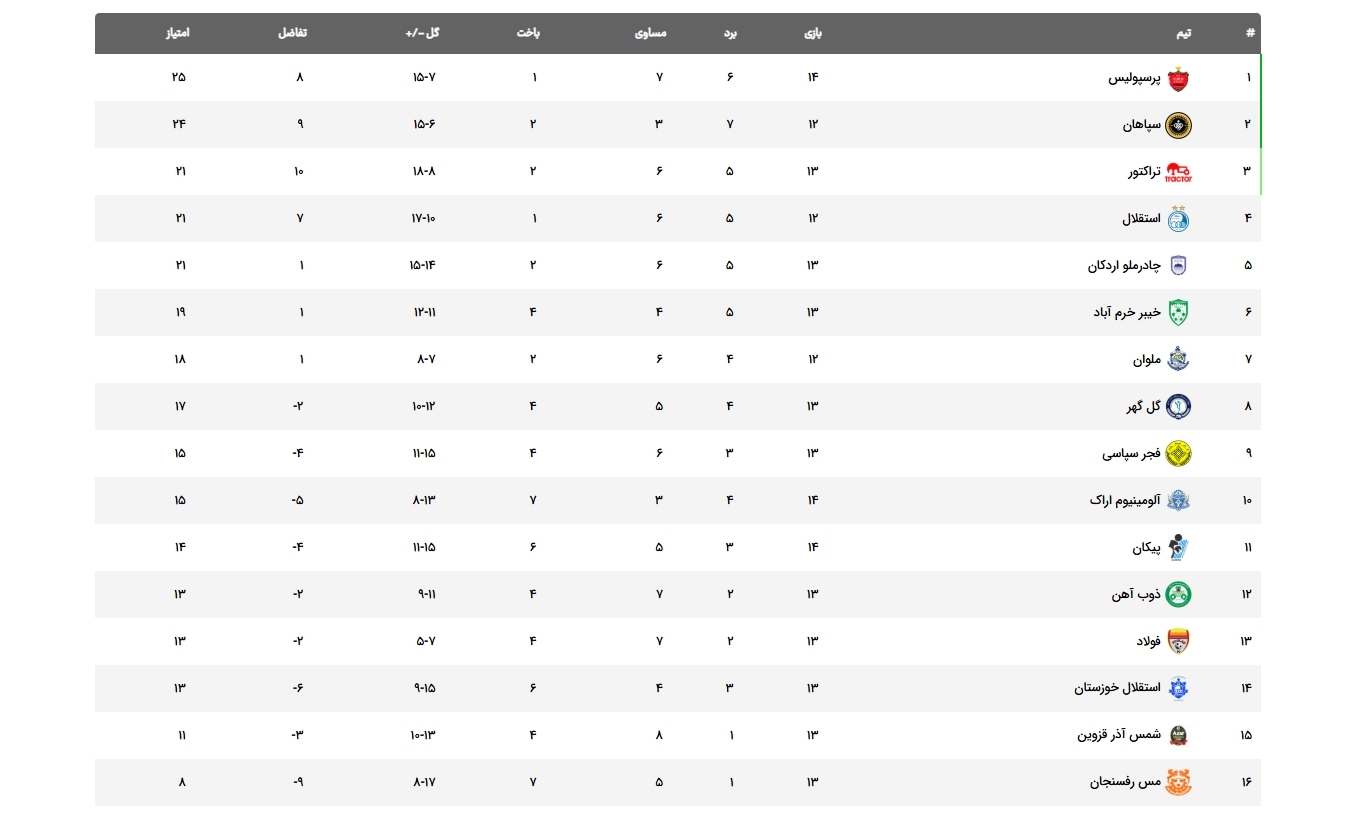1349x830 pixels.
Task: Click the بازی column header
Action: [813, 33]
